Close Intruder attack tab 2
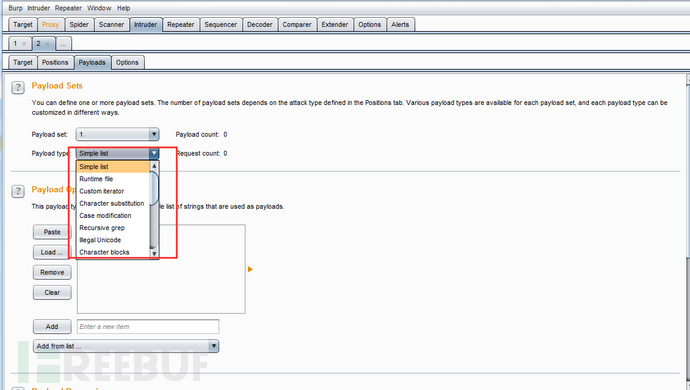 [x=48, y=44]
